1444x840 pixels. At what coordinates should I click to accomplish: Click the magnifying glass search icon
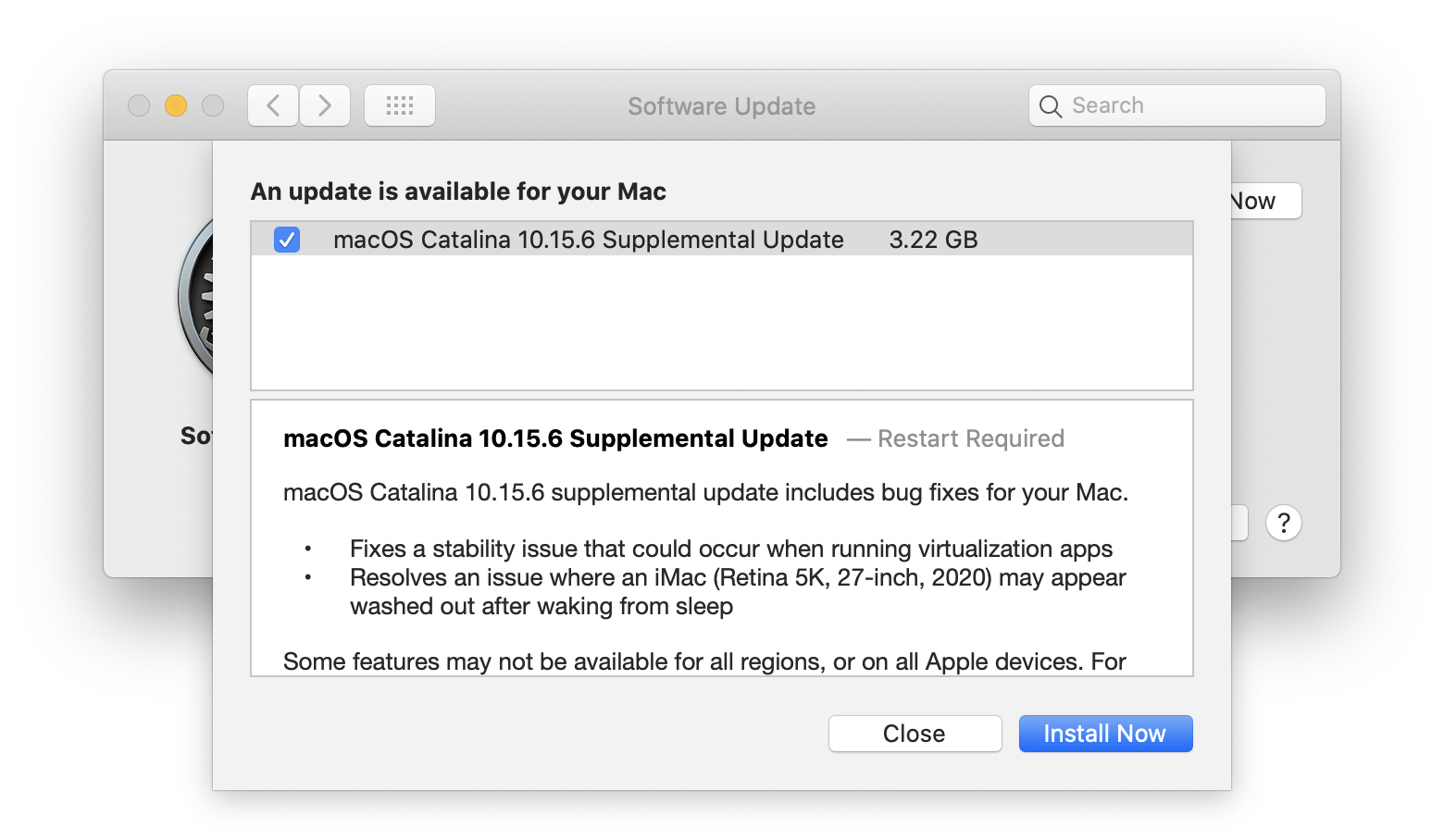pos(1051,106)
